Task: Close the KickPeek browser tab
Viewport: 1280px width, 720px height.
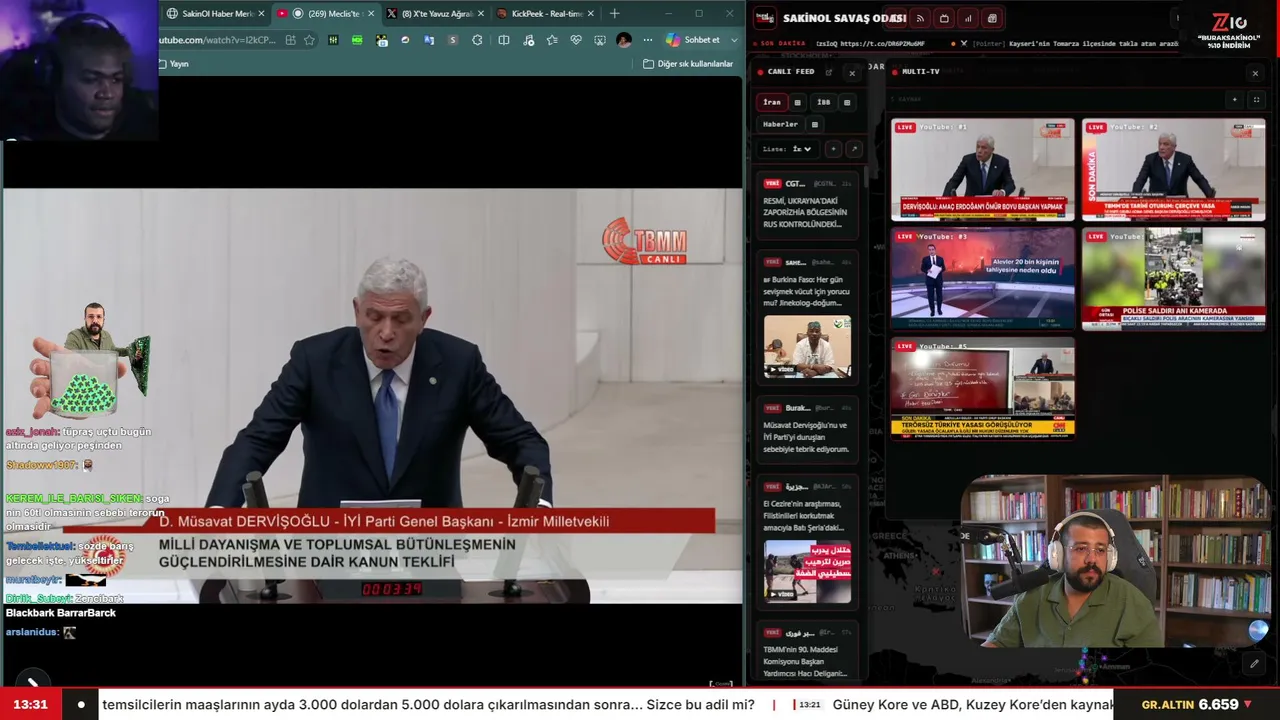Action: pos(590,14)
